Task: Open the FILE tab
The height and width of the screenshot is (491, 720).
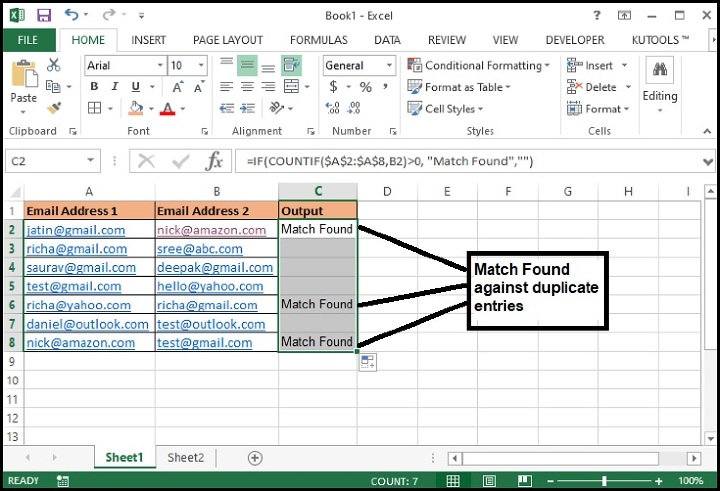Action: tap(28, 40)
